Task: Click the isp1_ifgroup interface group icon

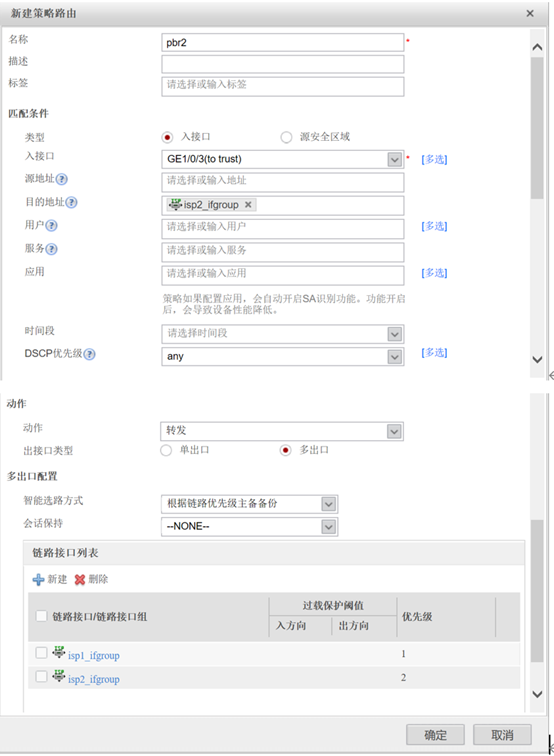Action: tap(58, 653)
